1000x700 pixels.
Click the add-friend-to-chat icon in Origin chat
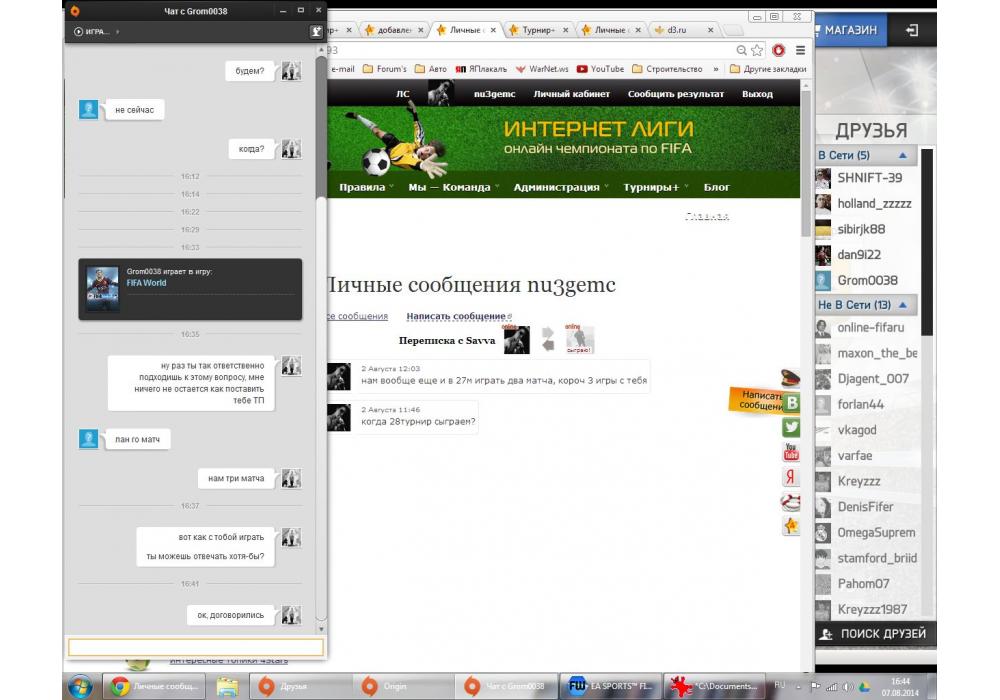tap(317, 31)
